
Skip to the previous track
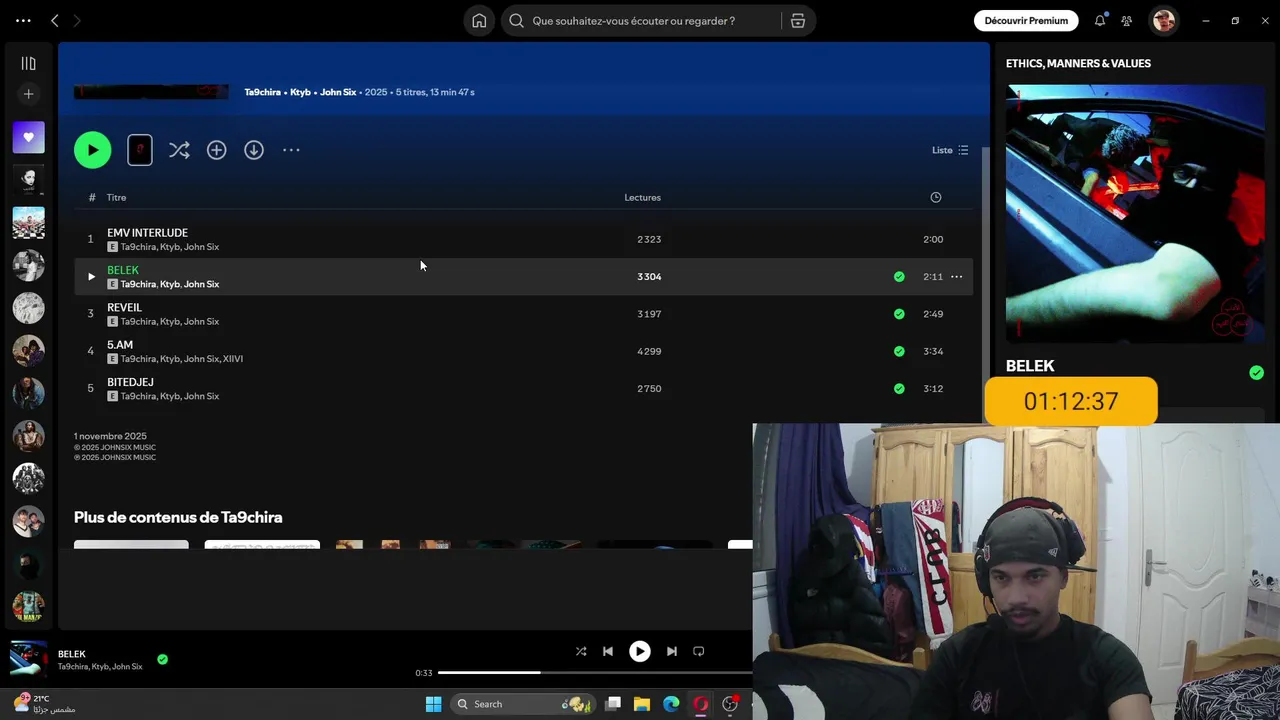[607, 651]
